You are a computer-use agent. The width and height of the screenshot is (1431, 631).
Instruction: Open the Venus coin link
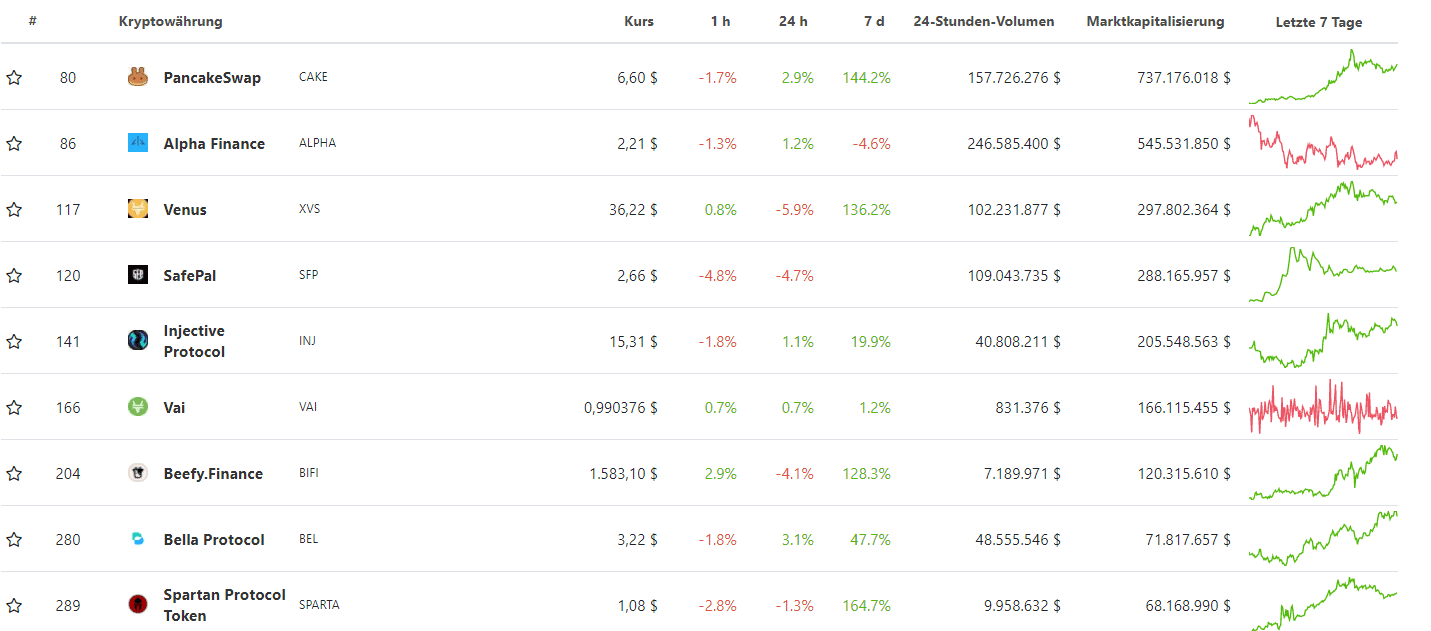[x=185, y=210]
